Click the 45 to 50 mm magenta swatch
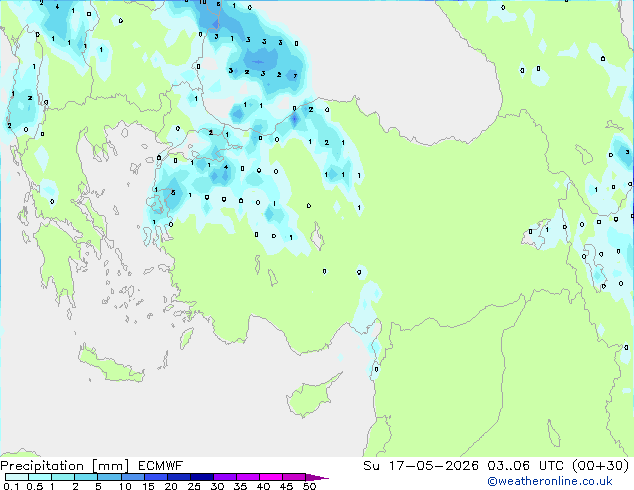 [x=294, y=477]
